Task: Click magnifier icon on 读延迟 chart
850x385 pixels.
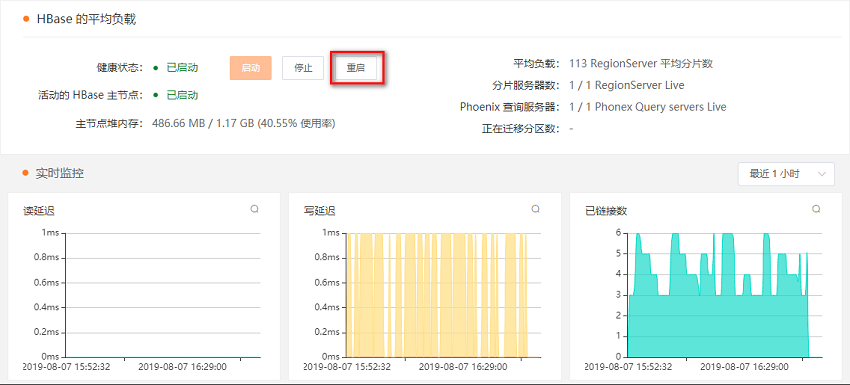Action: (x=254, y=209)
